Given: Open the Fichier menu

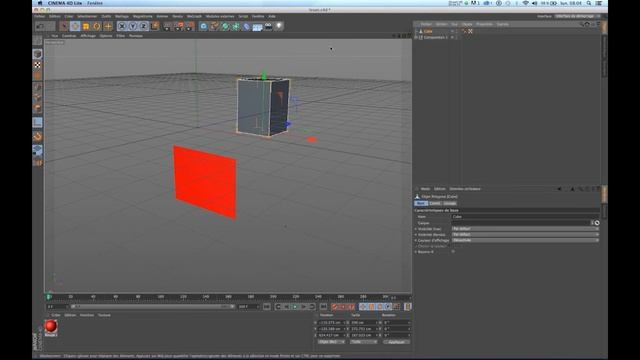Looking at the screenshot, I should tap(40, 16).
